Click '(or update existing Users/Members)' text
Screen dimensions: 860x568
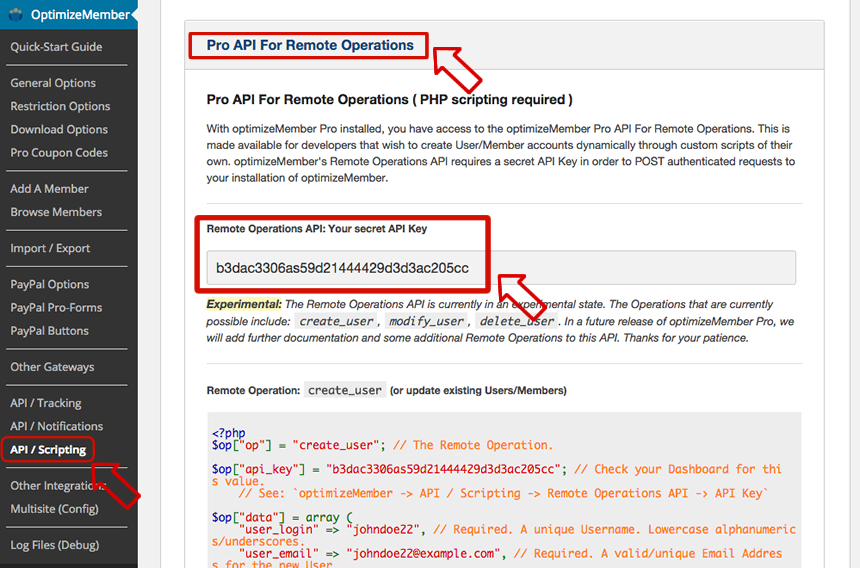point(478,390)
